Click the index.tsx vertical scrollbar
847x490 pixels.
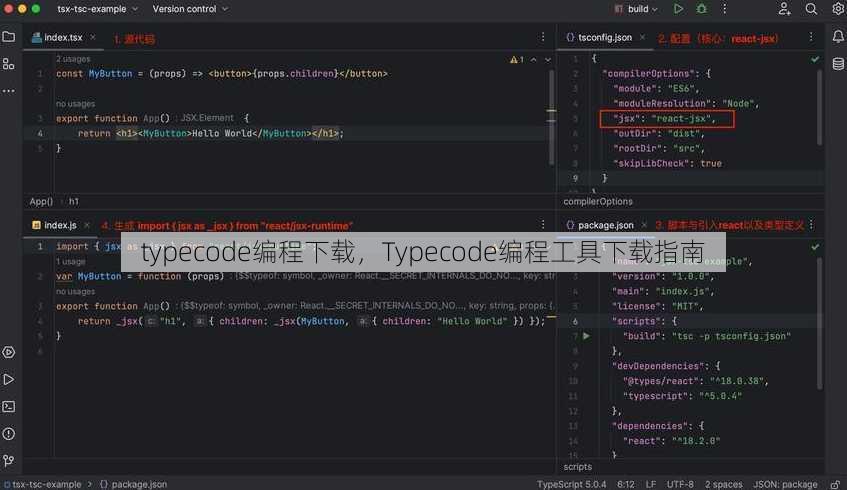[x=551, y=119]
